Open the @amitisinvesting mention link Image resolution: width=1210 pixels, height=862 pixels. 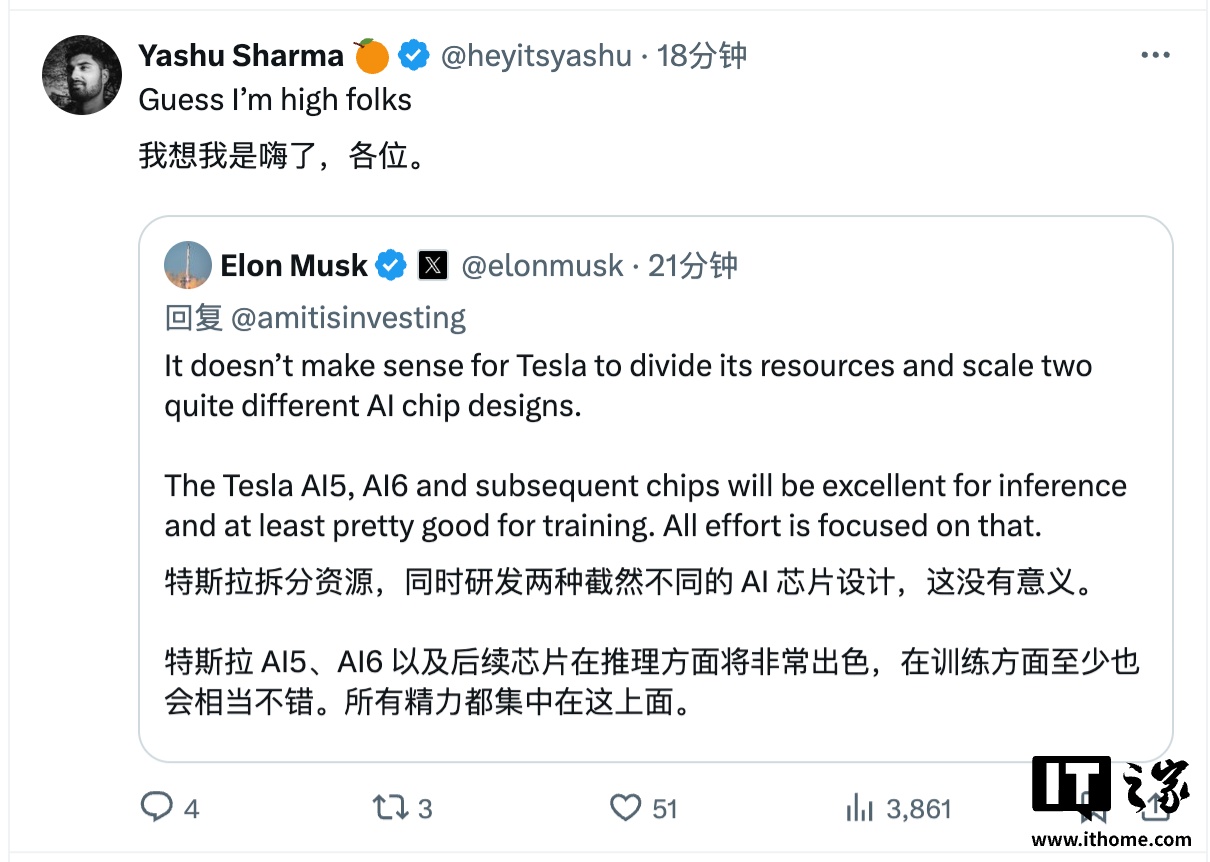[348, 318]
